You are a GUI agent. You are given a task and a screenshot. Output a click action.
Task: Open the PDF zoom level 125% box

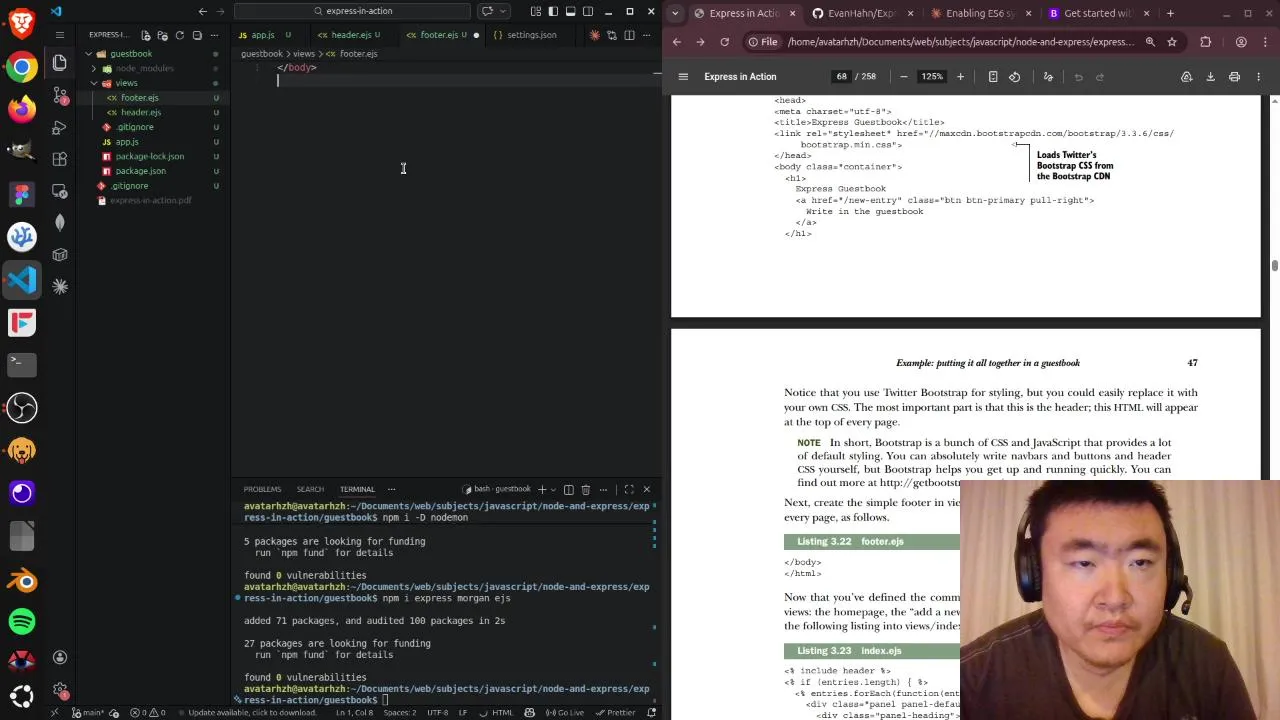click(x=932, y=77)
